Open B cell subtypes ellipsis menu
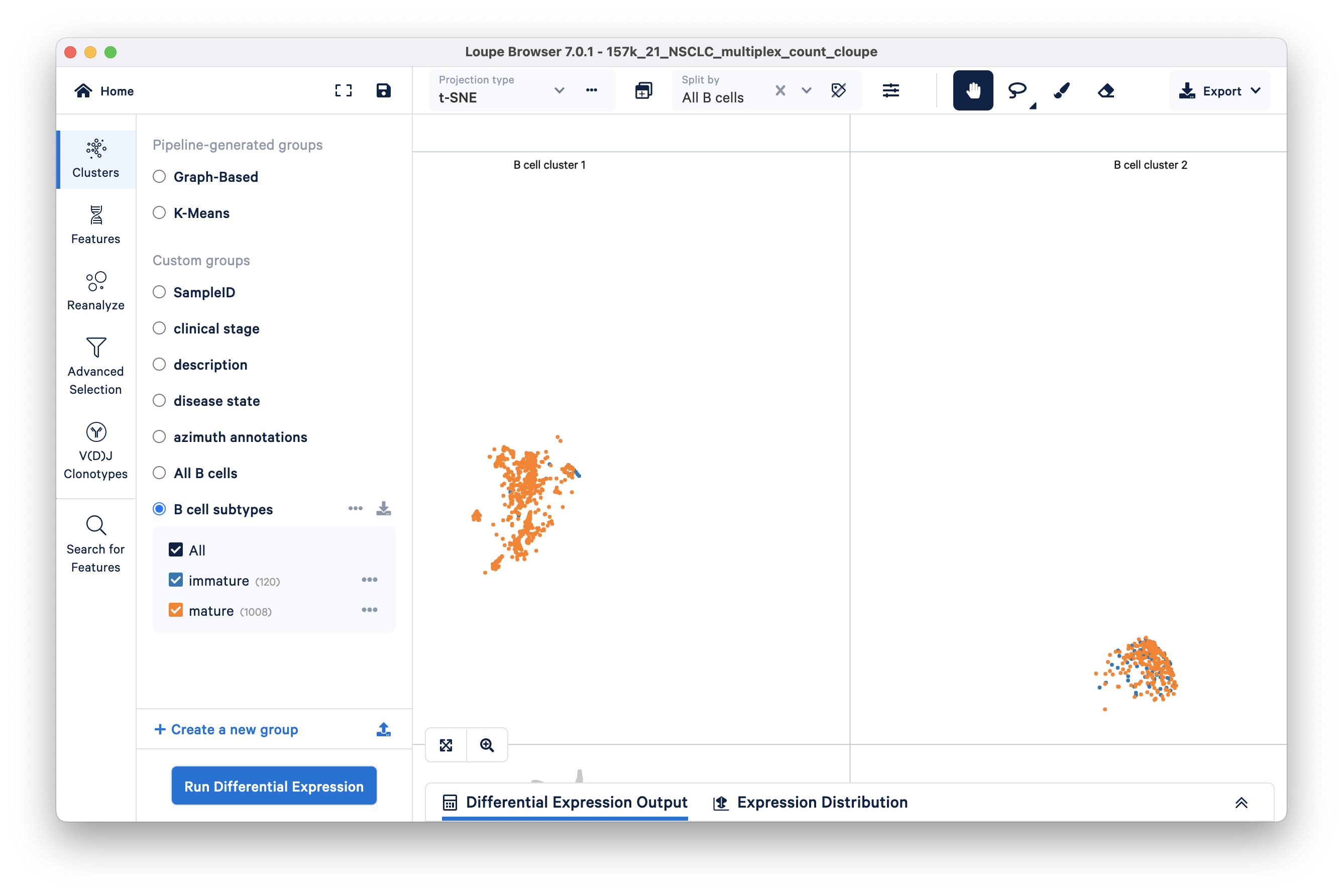This screenshot has width=1343, height=896. coord(356,508)
